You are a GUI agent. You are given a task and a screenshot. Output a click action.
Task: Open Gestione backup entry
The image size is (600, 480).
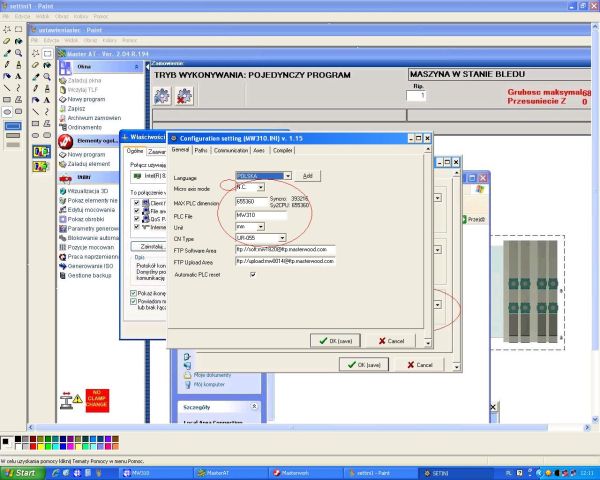[x=86, y=275]
